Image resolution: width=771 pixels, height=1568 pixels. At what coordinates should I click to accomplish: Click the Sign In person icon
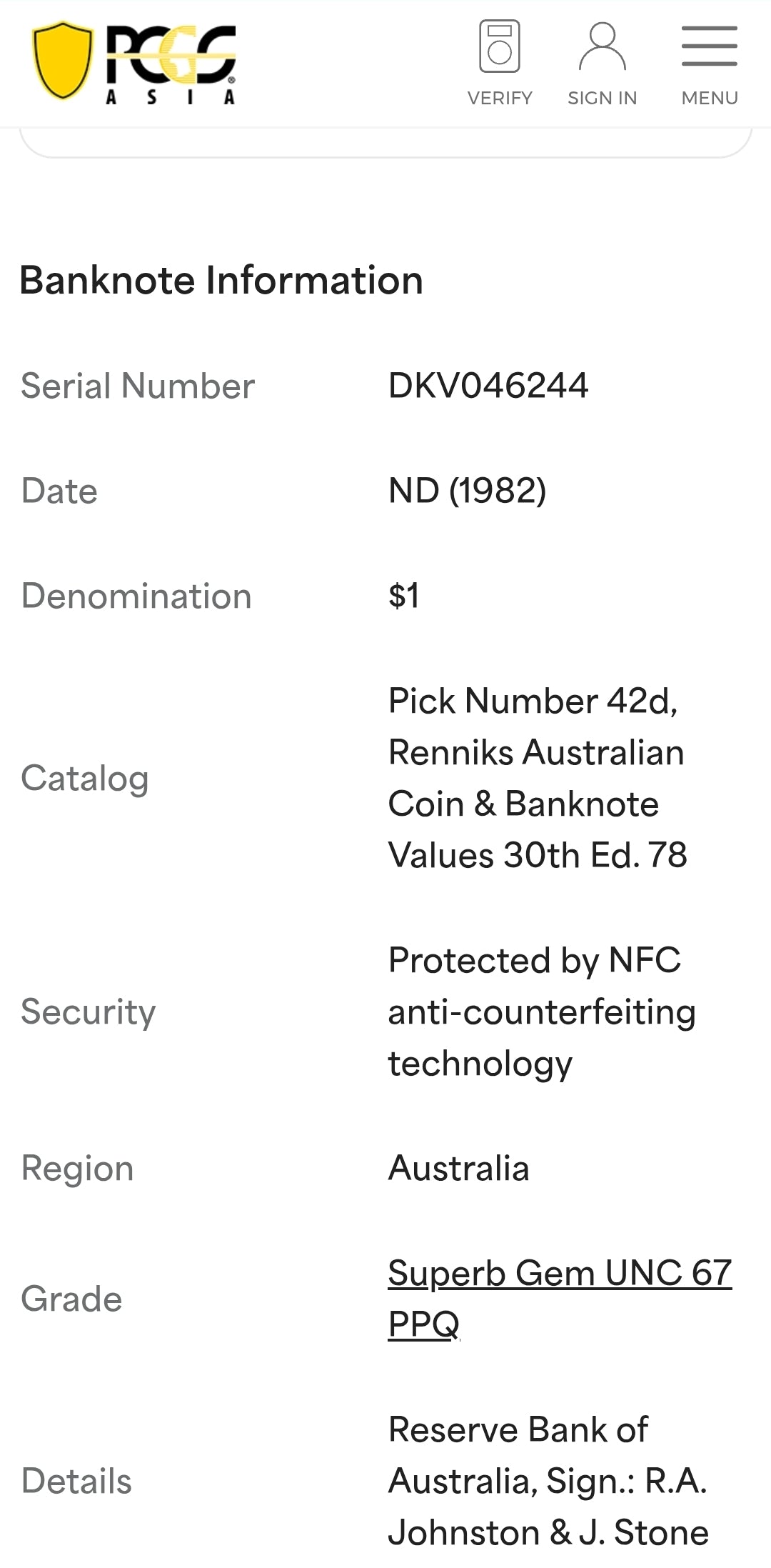[603, 46]
